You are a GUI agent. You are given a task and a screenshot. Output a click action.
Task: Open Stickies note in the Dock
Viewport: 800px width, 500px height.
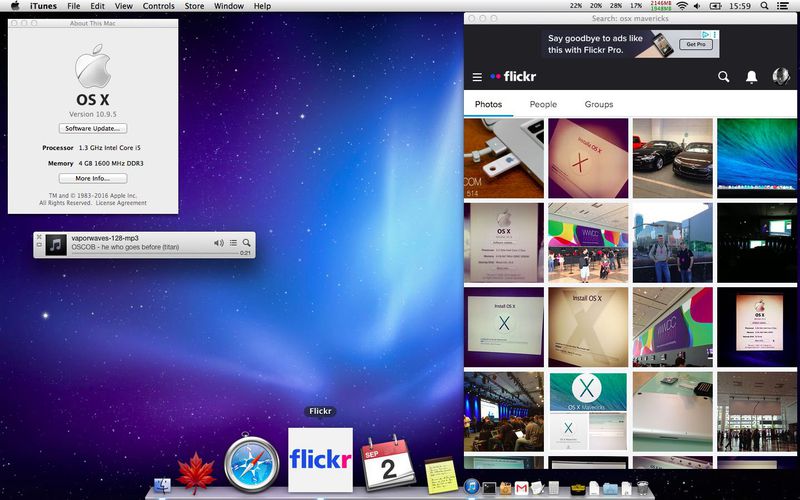point(441,475)
